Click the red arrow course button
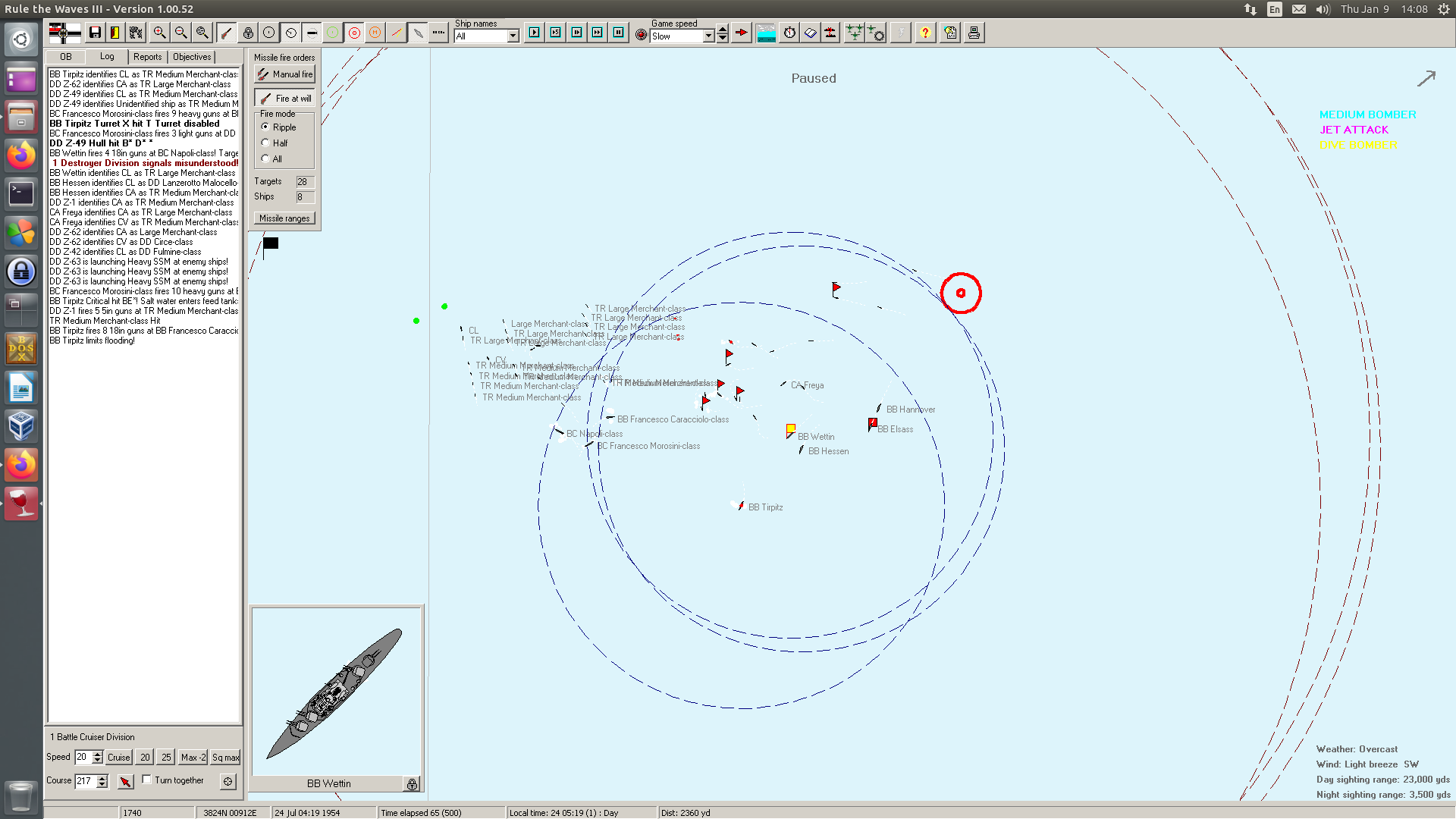This screenshot has width=1456, height=819. tap(125, 781)
